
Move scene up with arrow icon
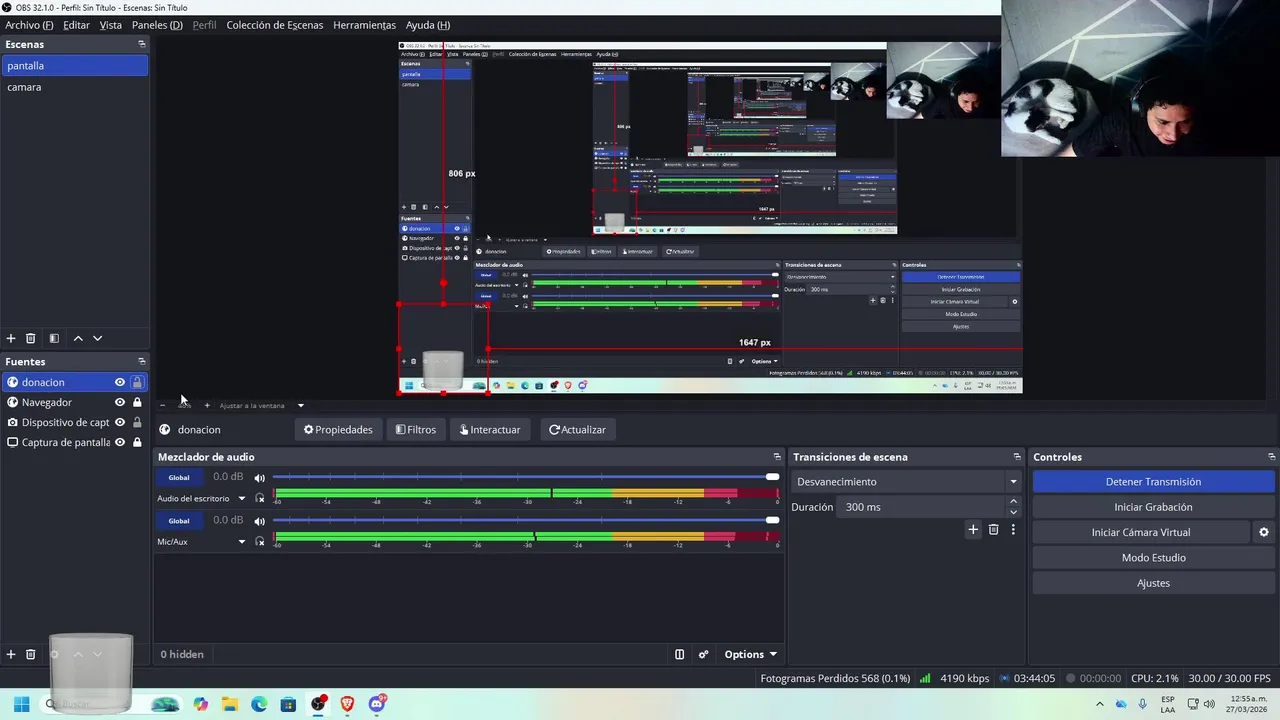[78, 339]
